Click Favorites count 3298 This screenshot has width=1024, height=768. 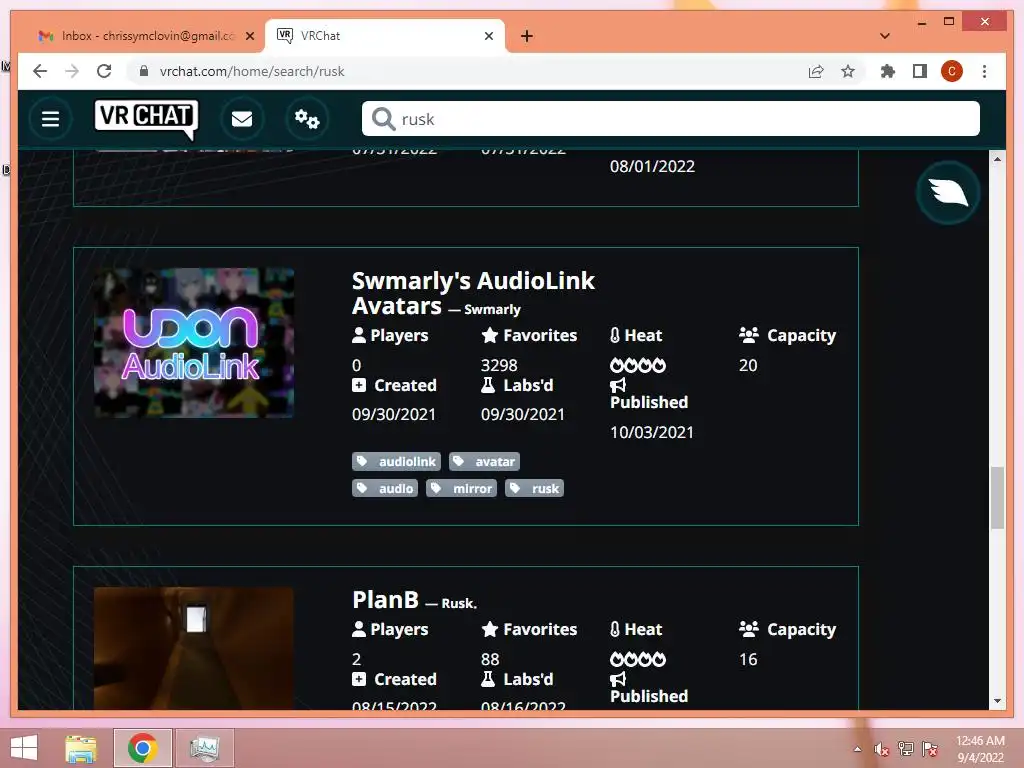point(499,365)
